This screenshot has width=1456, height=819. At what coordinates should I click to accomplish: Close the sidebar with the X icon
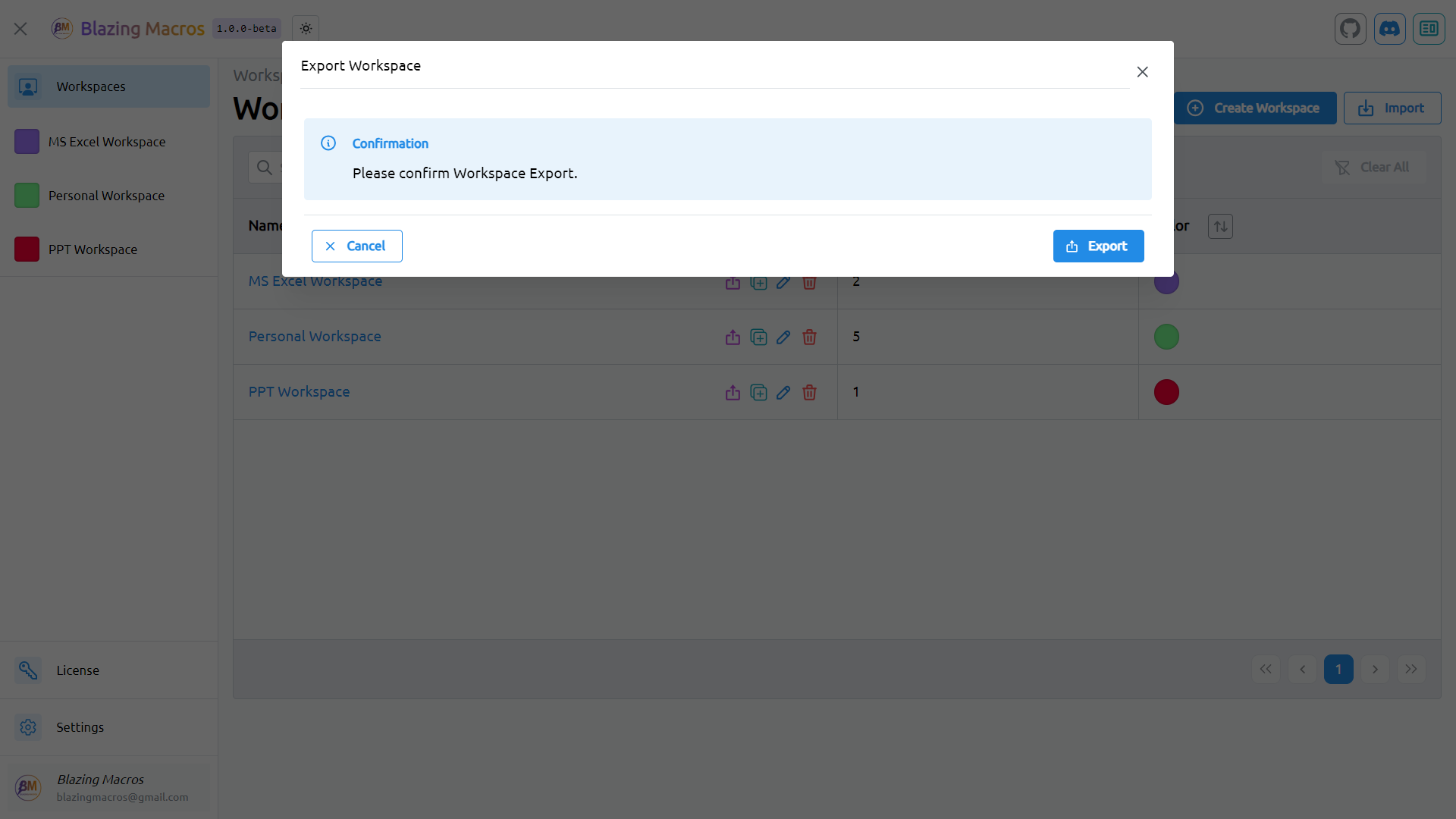[20, 29]
